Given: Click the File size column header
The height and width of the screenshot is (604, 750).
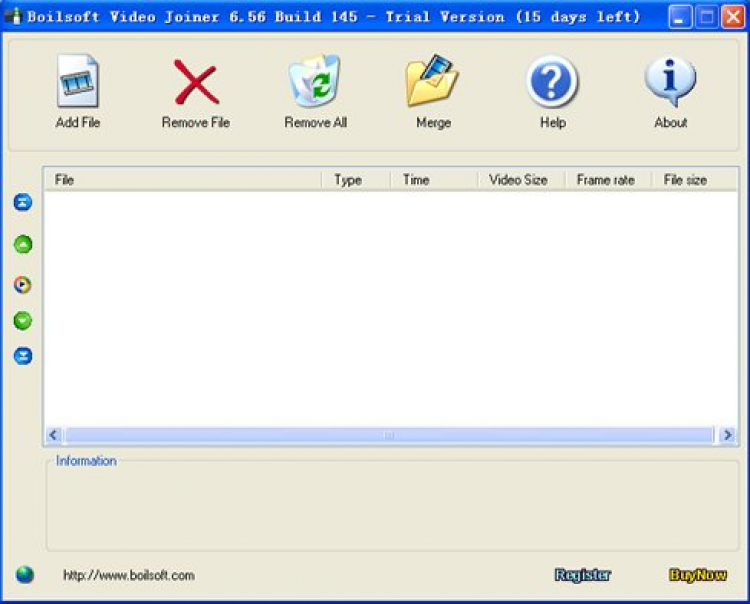Looking at the screenshot, I should point(695,180).
